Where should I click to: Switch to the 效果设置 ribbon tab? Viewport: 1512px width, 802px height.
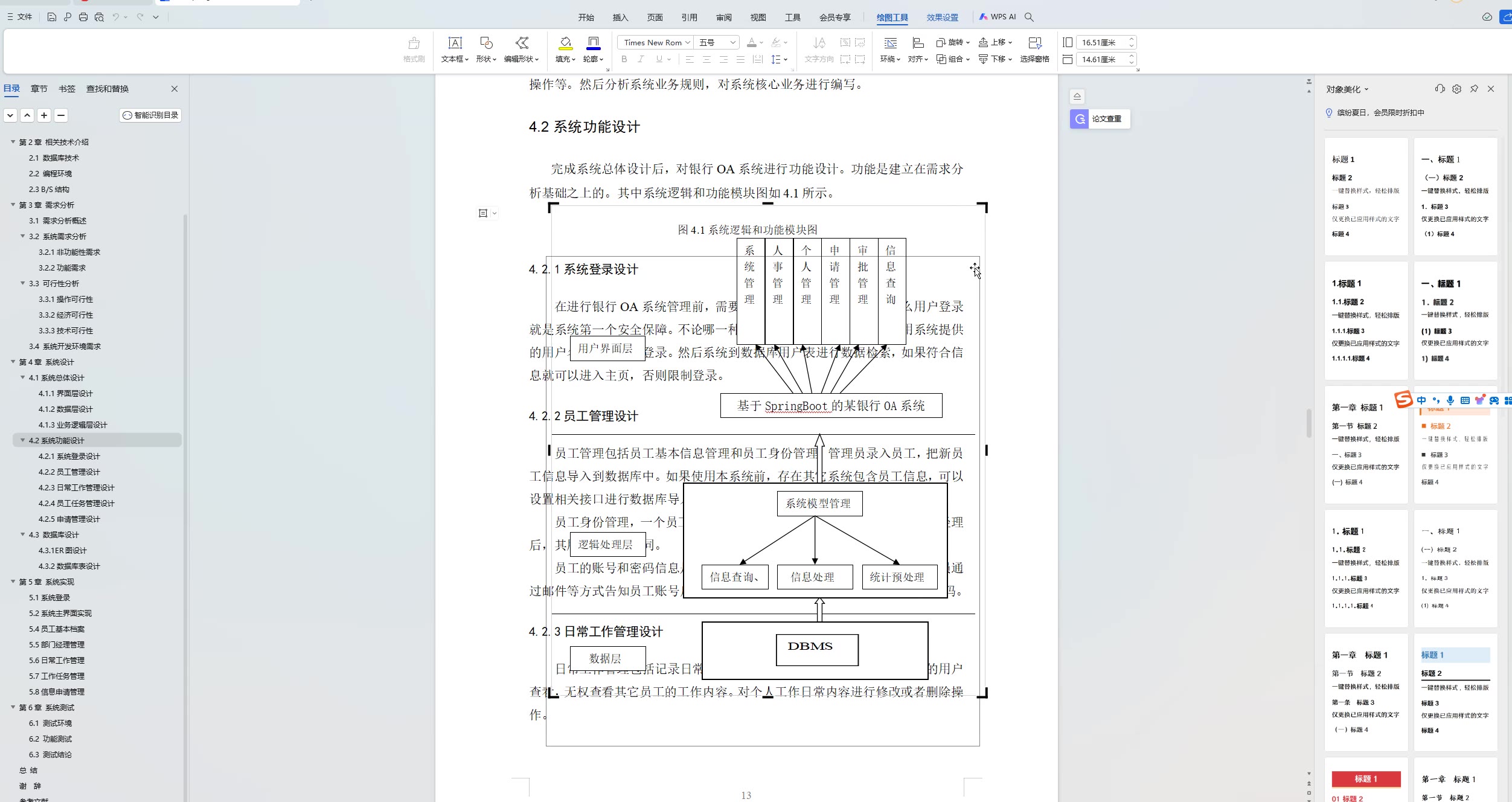pos(943,18)
